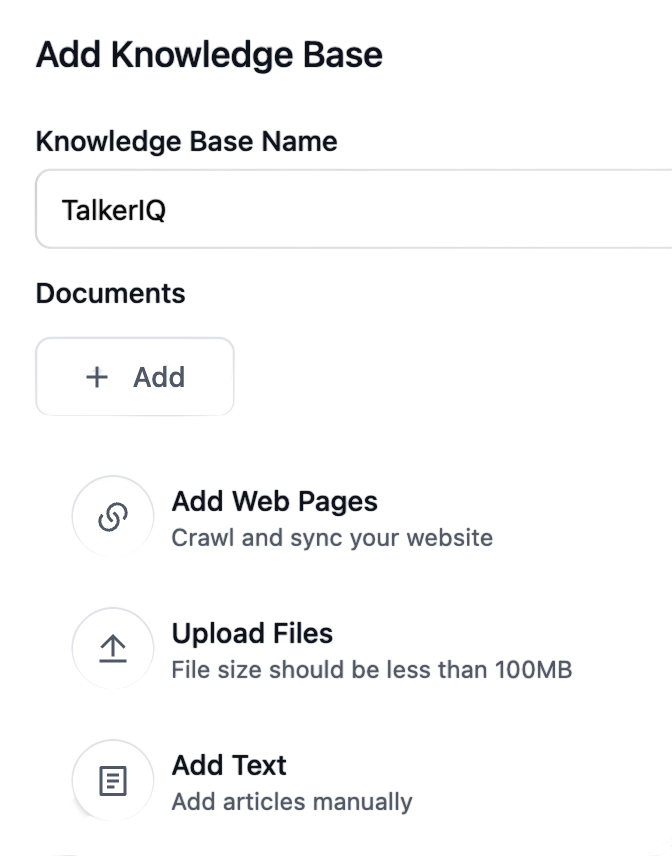Open the Add Web Pages option
This screenshot has width=672, height=856.
coord(275,501)
